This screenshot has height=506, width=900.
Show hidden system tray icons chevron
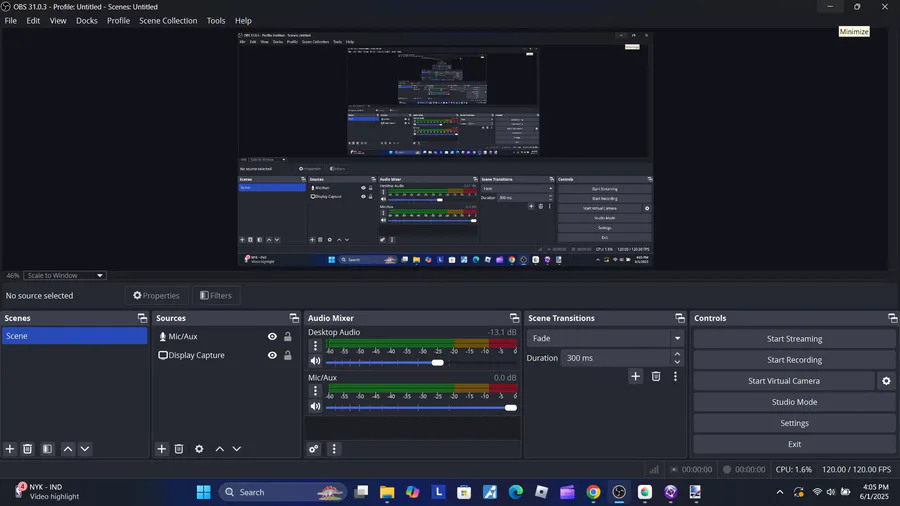coord(779,492)
